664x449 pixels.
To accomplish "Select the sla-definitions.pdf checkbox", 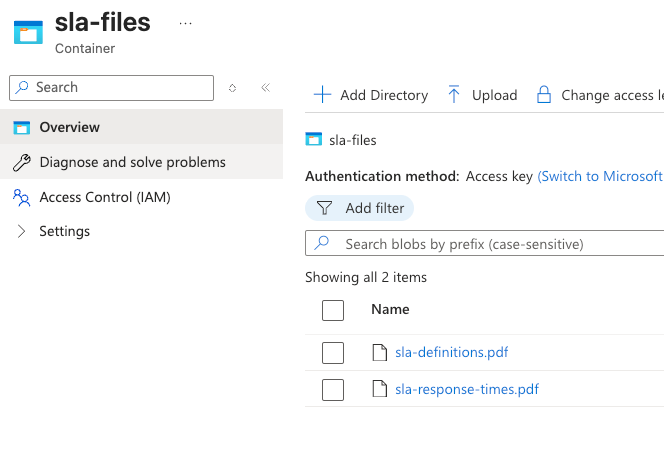I will click(x=333, y=352).
